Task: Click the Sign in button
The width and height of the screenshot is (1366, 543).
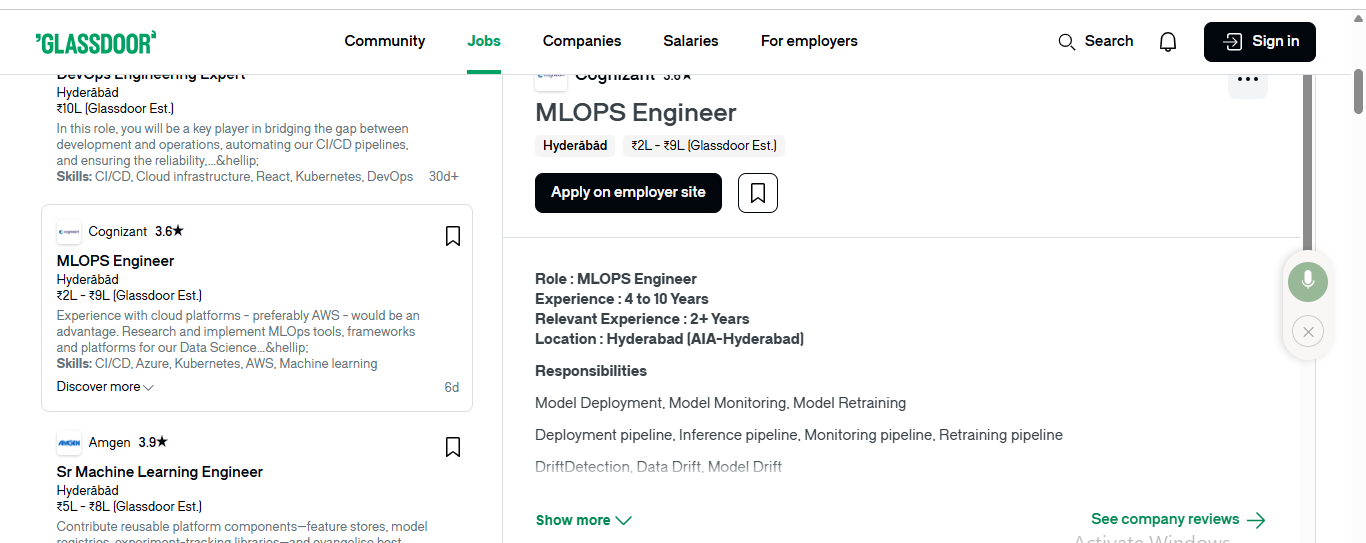Action: [1260, 42]
